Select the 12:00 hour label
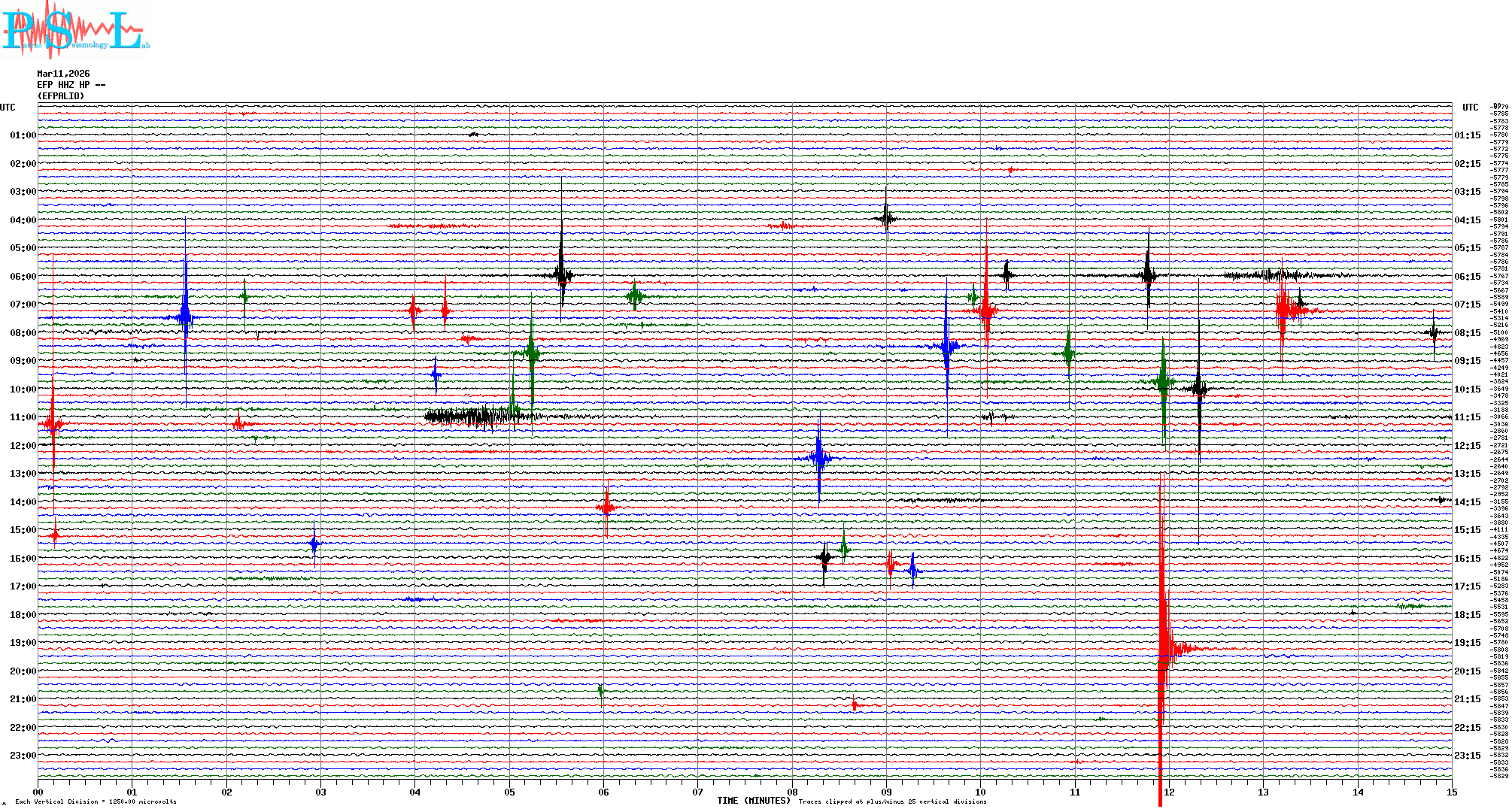Viewport: 1512px width, 812px height. [23, 446]
